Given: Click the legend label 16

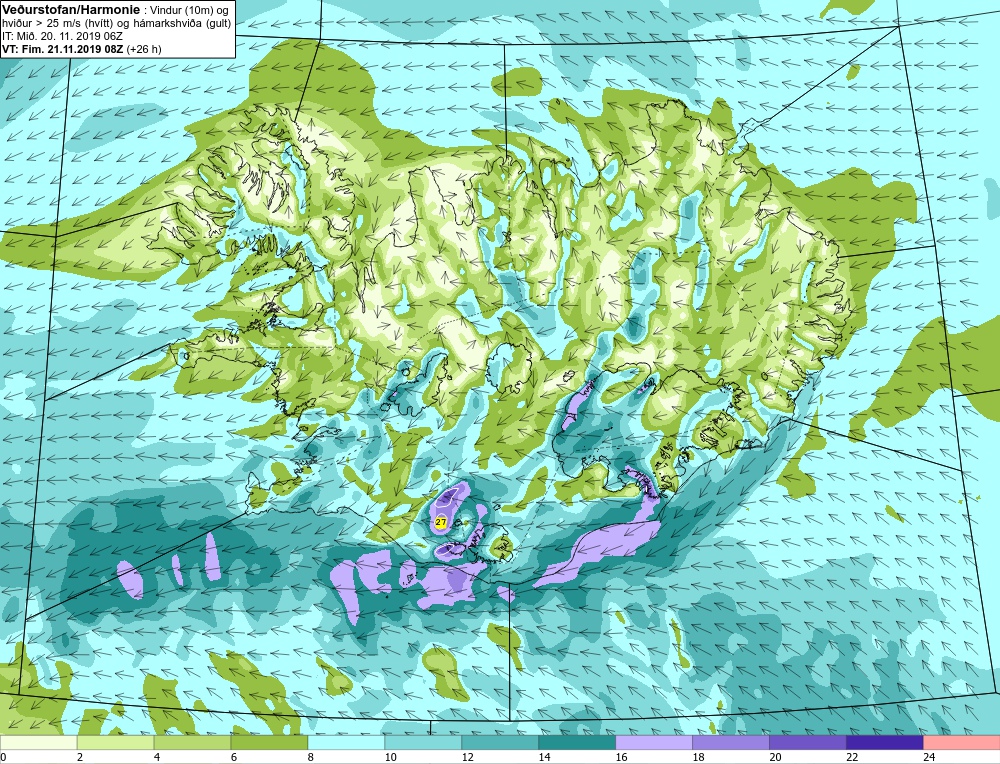Looking at the screenshot, I should coord(621,757).
